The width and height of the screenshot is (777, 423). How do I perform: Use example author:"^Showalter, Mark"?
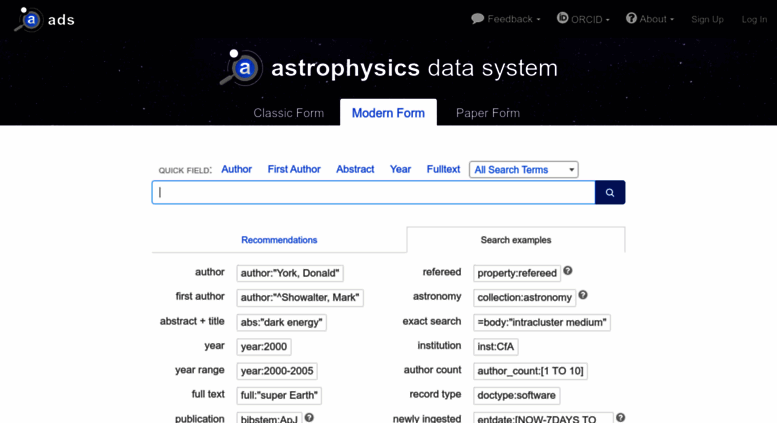click(x=300, y=298)
